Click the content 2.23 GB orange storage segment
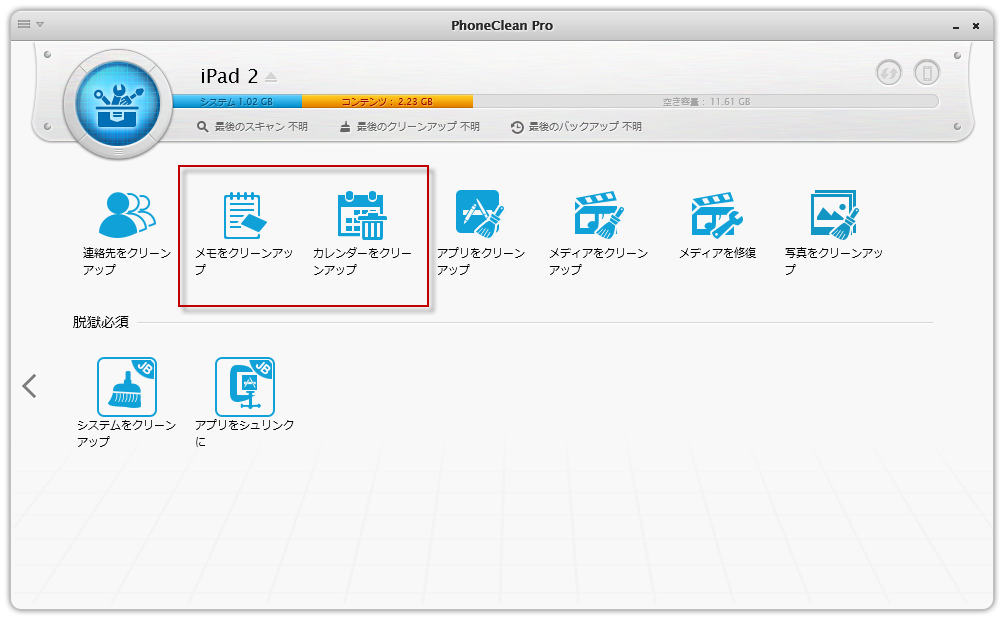This screenshot has height=620, width=1004. pos(387,101)
